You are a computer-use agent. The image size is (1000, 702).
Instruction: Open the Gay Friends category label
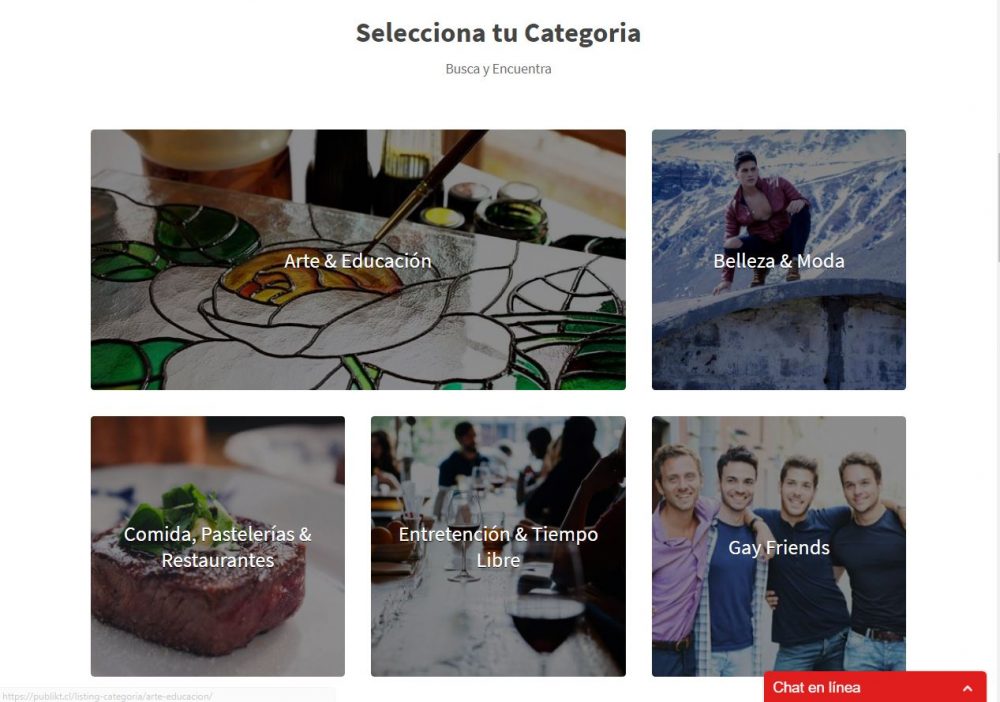(x=779, y=548)
